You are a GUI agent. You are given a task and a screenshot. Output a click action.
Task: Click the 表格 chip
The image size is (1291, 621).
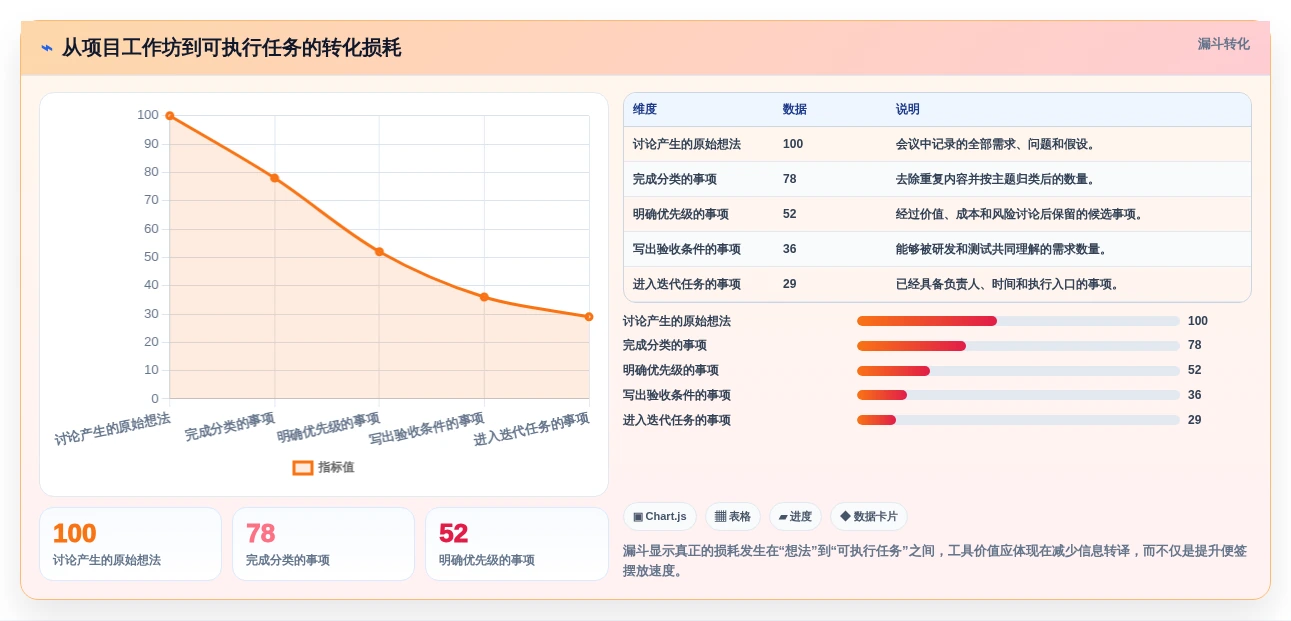[x=733, y=517]
